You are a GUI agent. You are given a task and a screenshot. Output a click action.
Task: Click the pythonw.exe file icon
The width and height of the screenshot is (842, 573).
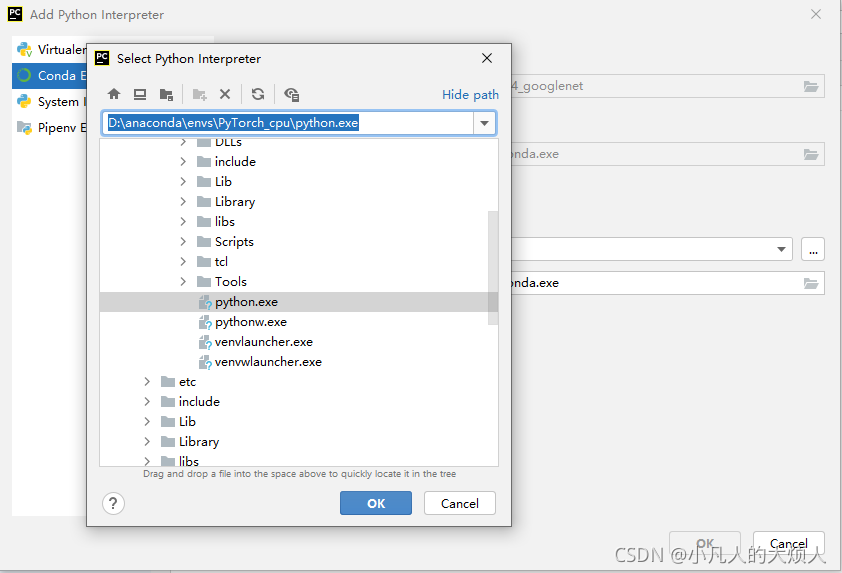(x=205, y=322)
